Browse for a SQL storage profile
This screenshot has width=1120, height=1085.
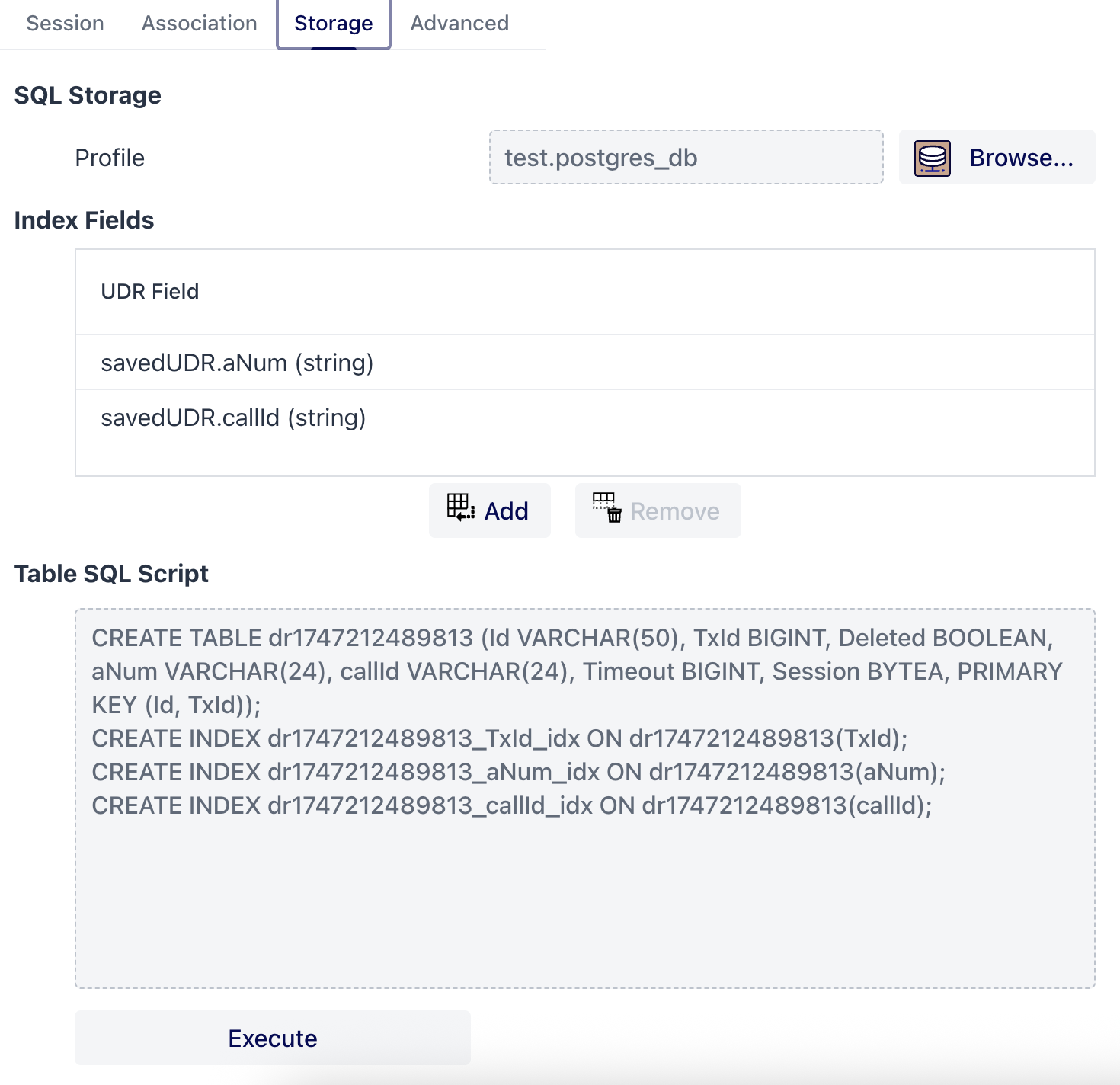point(997,158)
